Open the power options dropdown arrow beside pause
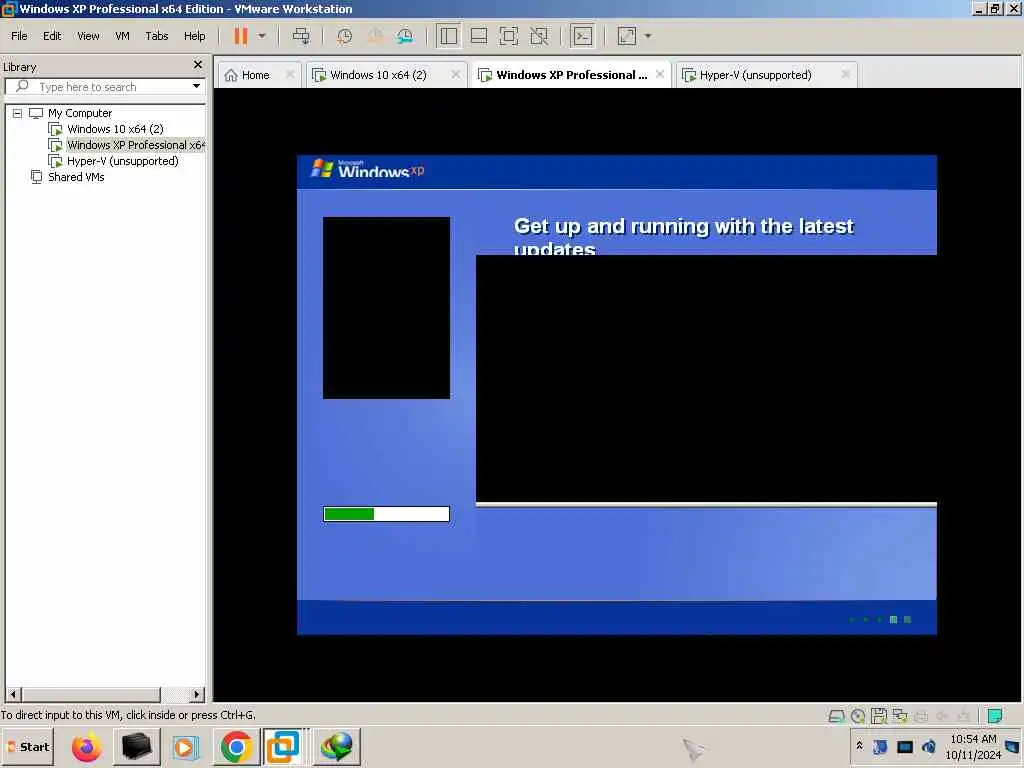1024x768 pixels. coord(262,36)
